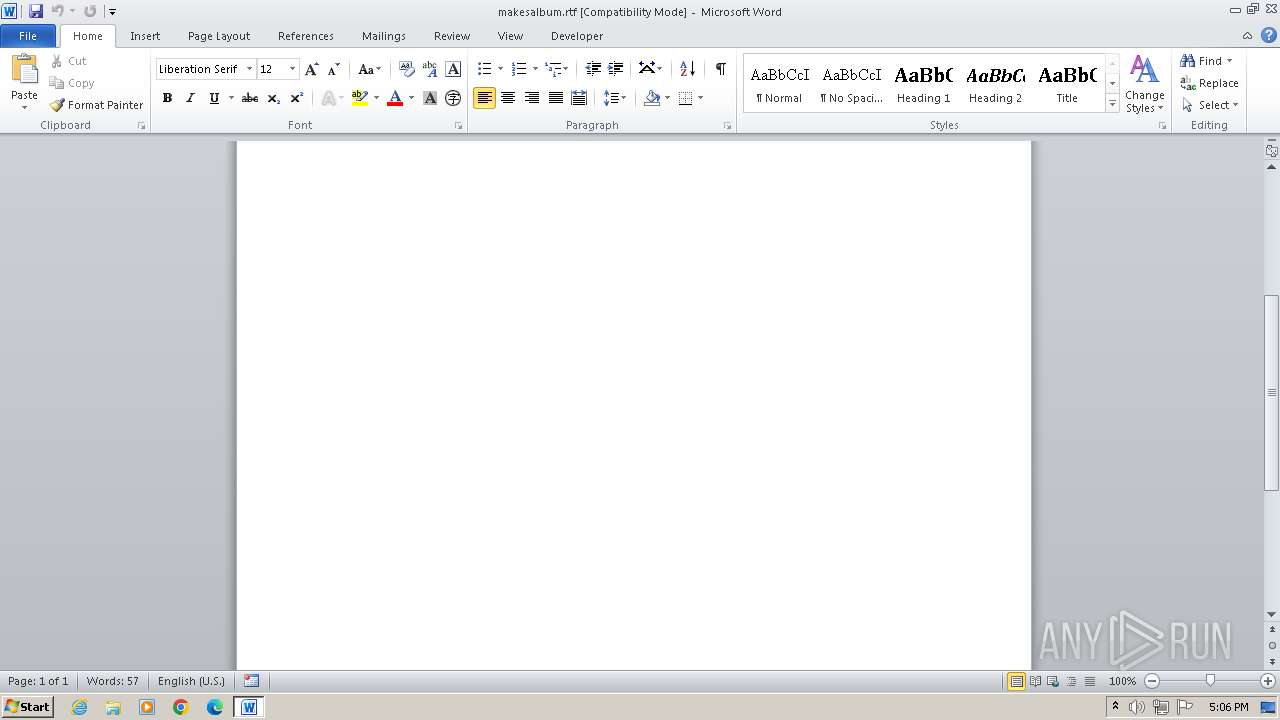Click the Save icon in quick access toolbar
Viewport: 1280px width, 720px height.
pyautogui.click(x=36, y=11)
